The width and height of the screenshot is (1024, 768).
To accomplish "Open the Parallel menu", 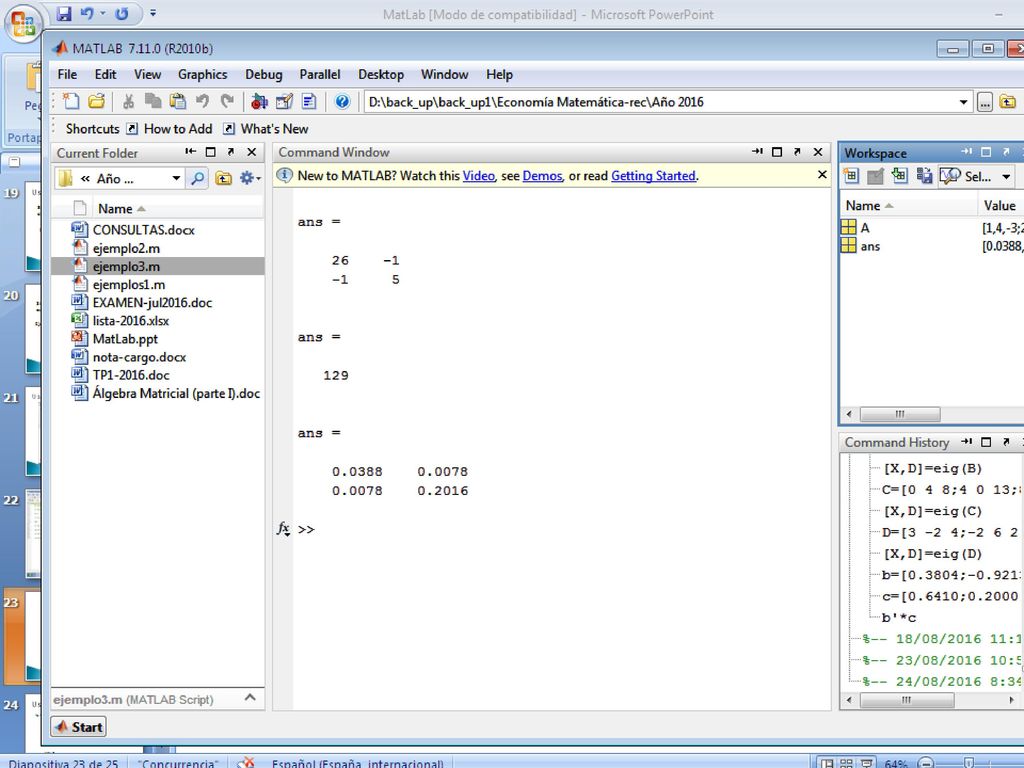I will [320, 74].
